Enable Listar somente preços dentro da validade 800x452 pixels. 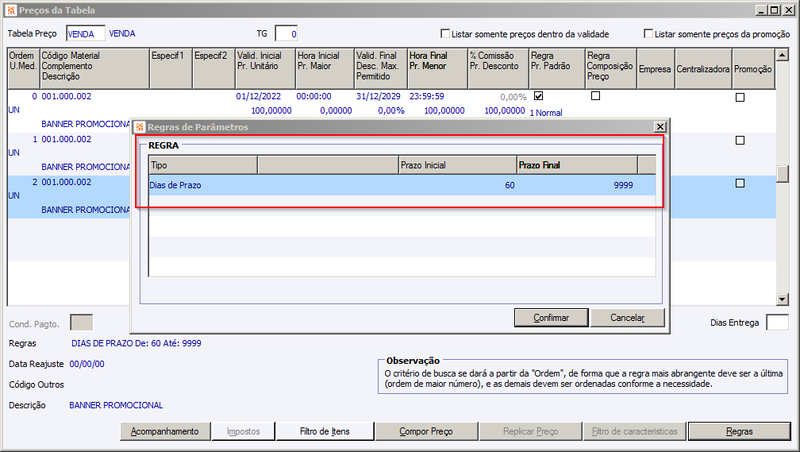coord(445,34)
